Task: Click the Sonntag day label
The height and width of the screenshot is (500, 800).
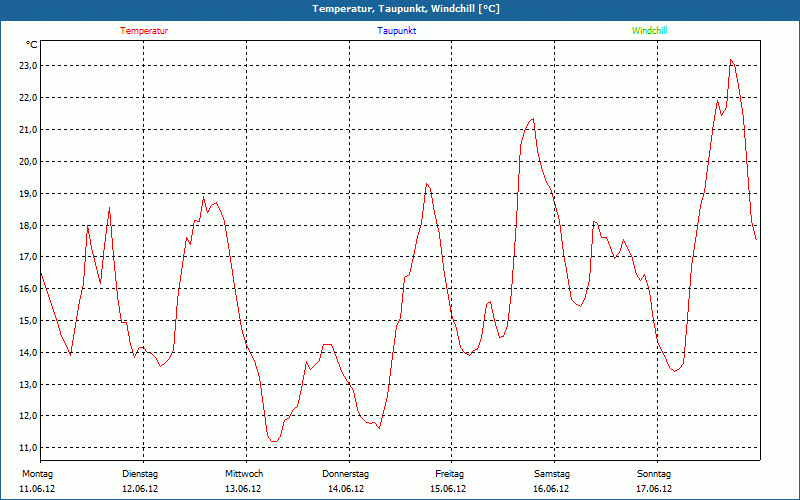Action: click(654, 474)
